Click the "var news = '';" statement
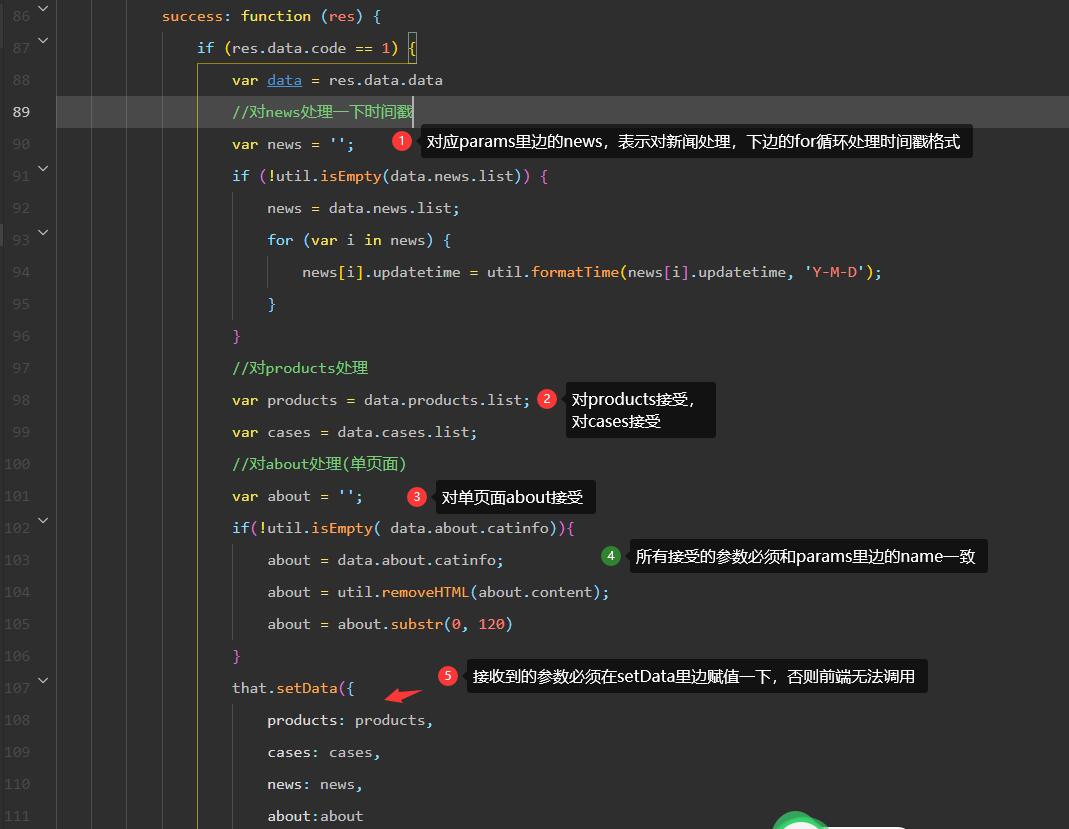Viewport: 1069px width, 829px height. pos(293,145)
